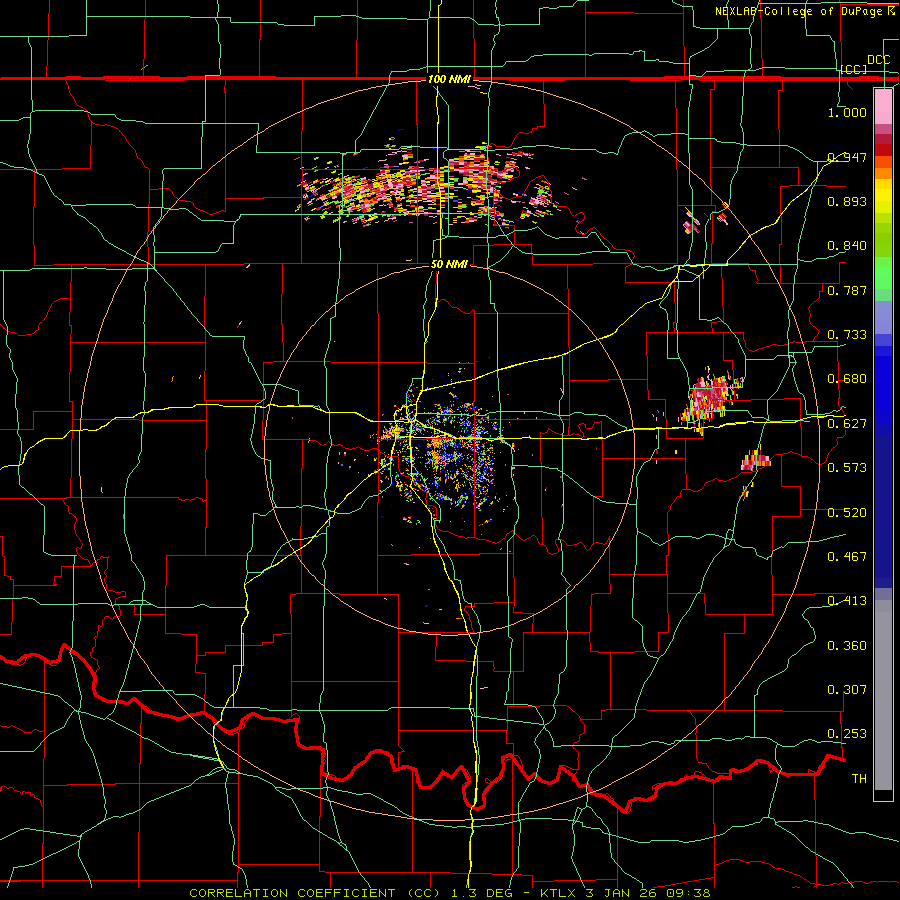Image resolution: width=900 pixels, height=900 pixels.
Task: Click the 0.947 scale value
Action: 847,157
